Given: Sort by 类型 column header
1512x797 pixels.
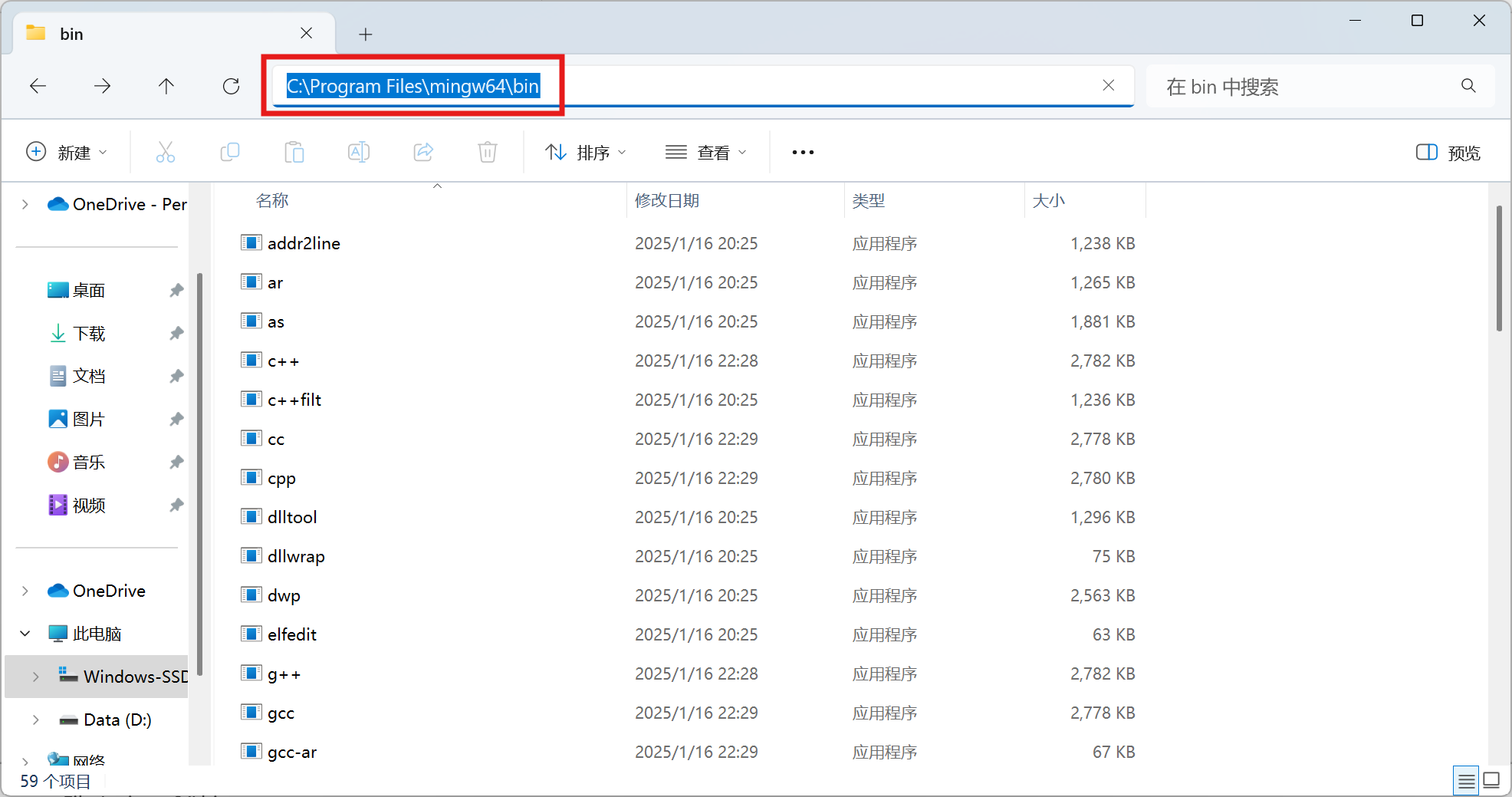Looking at the screenshot, I should pyautogui.click(x=869, y=200).
